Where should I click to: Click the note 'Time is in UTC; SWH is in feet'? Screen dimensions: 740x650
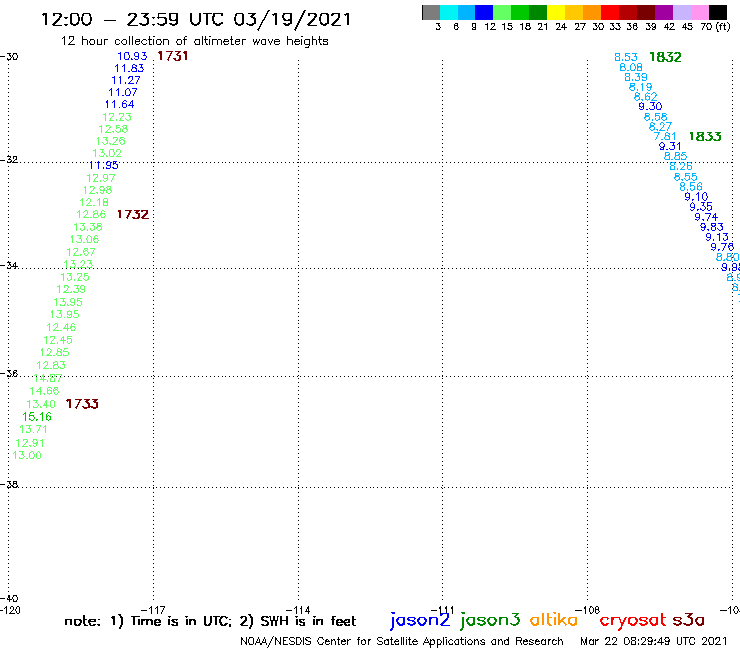pyautogui.click(x=210, y=621)
